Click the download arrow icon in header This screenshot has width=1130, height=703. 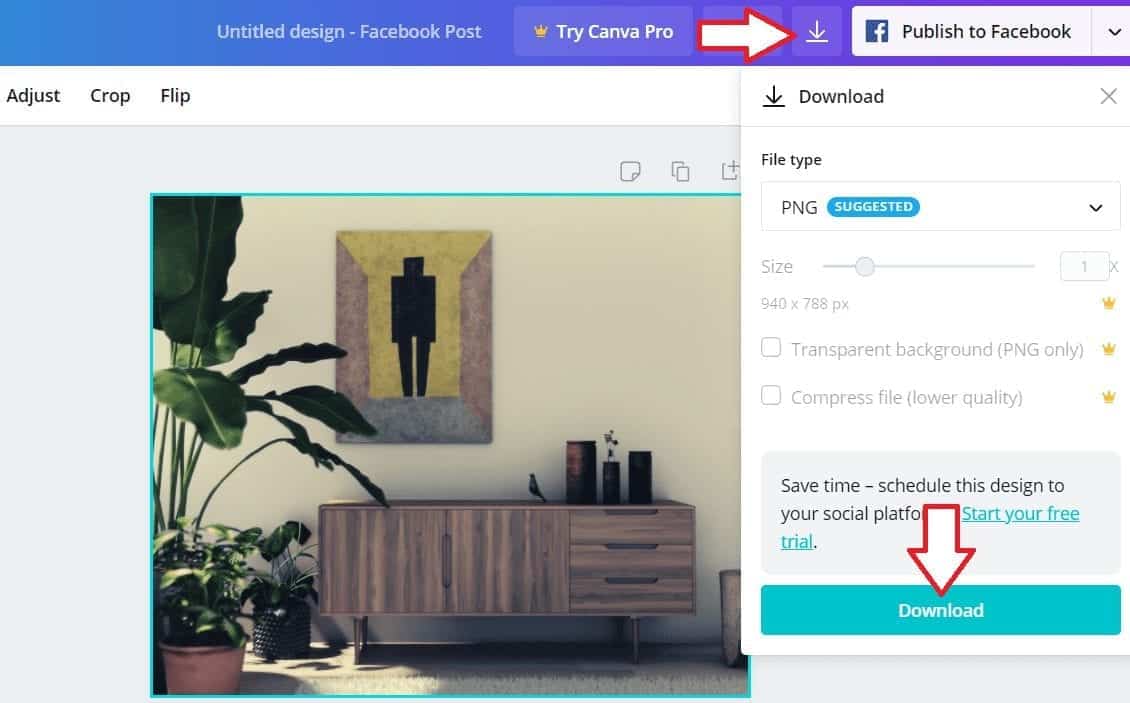tap(817, 31)
